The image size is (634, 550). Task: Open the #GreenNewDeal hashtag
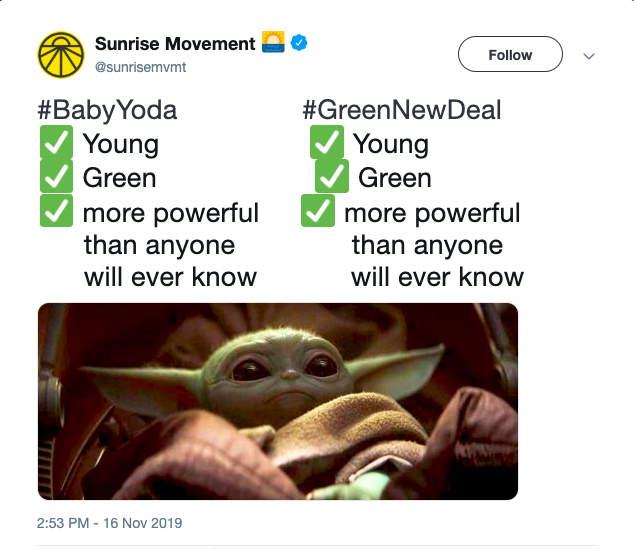click(x=401, y=110)
